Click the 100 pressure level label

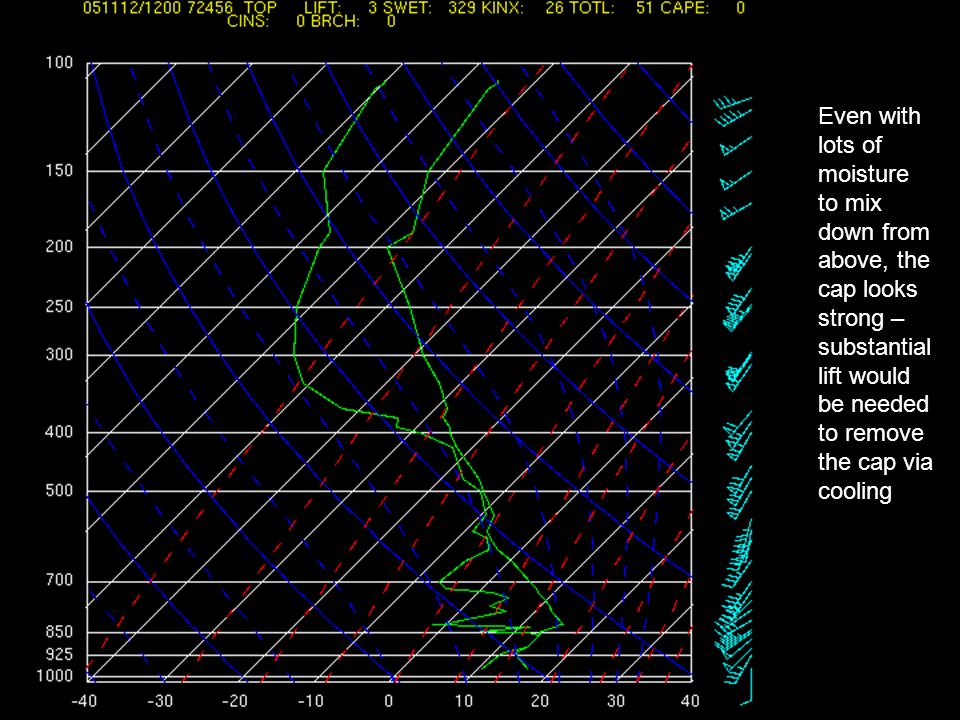coord(59,62)
